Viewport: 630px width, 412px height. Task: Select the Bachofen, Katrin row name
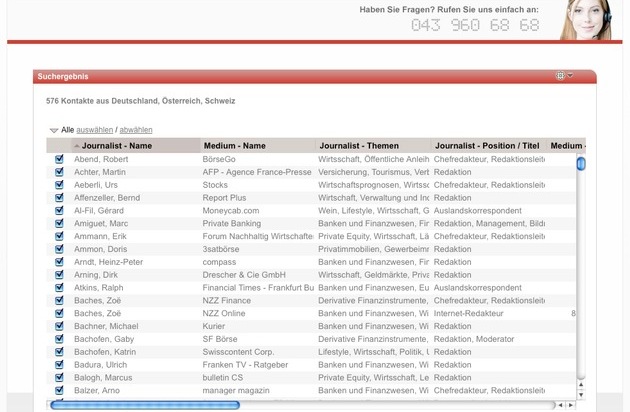coord(106,352)
